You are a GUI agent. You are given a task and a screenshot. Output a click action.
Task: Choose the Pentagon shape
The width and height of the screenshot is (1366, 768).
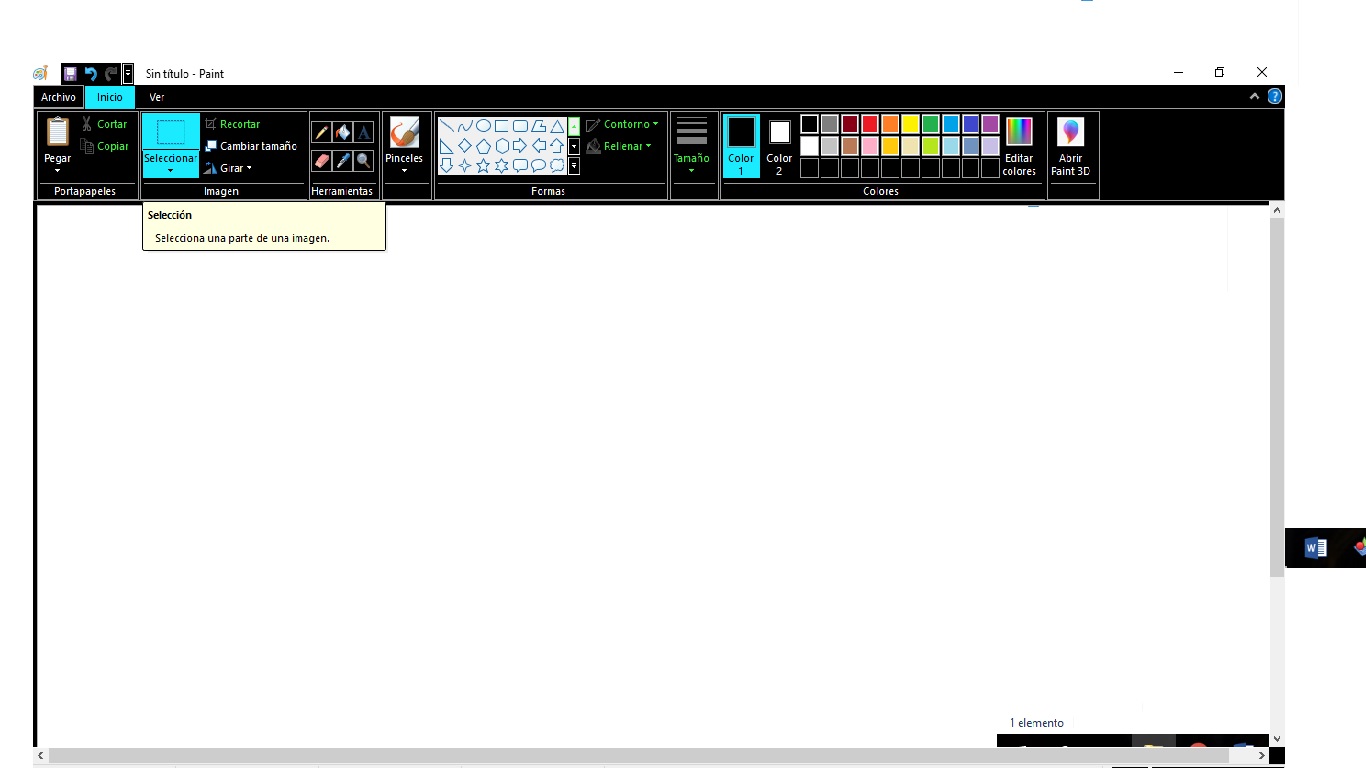(x=483, y=146)
